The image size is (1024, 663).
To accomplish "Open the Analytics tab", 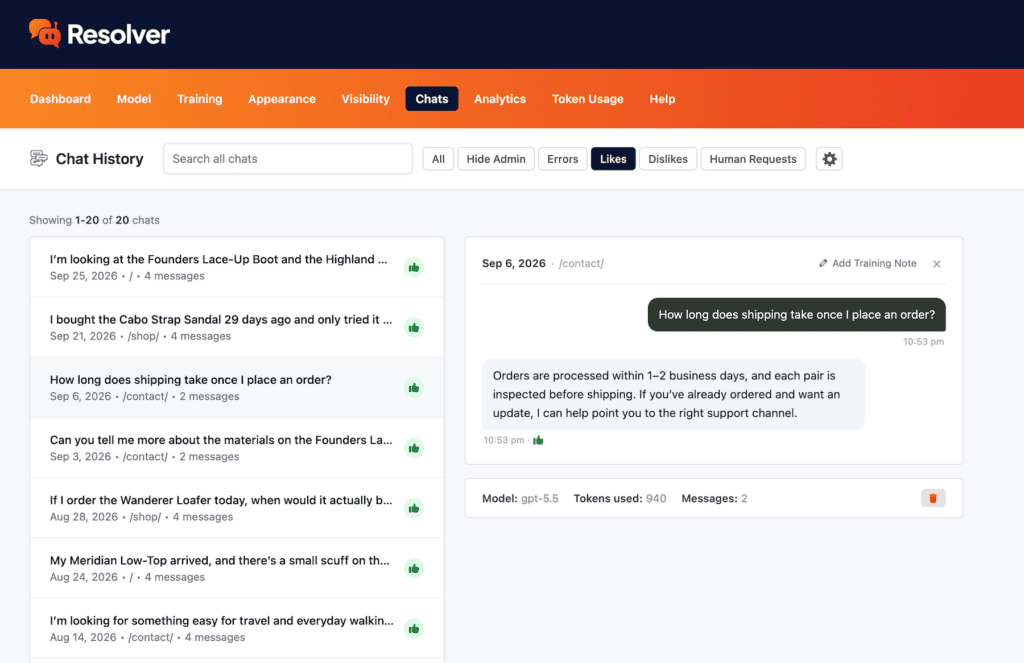I will [500, 99].
